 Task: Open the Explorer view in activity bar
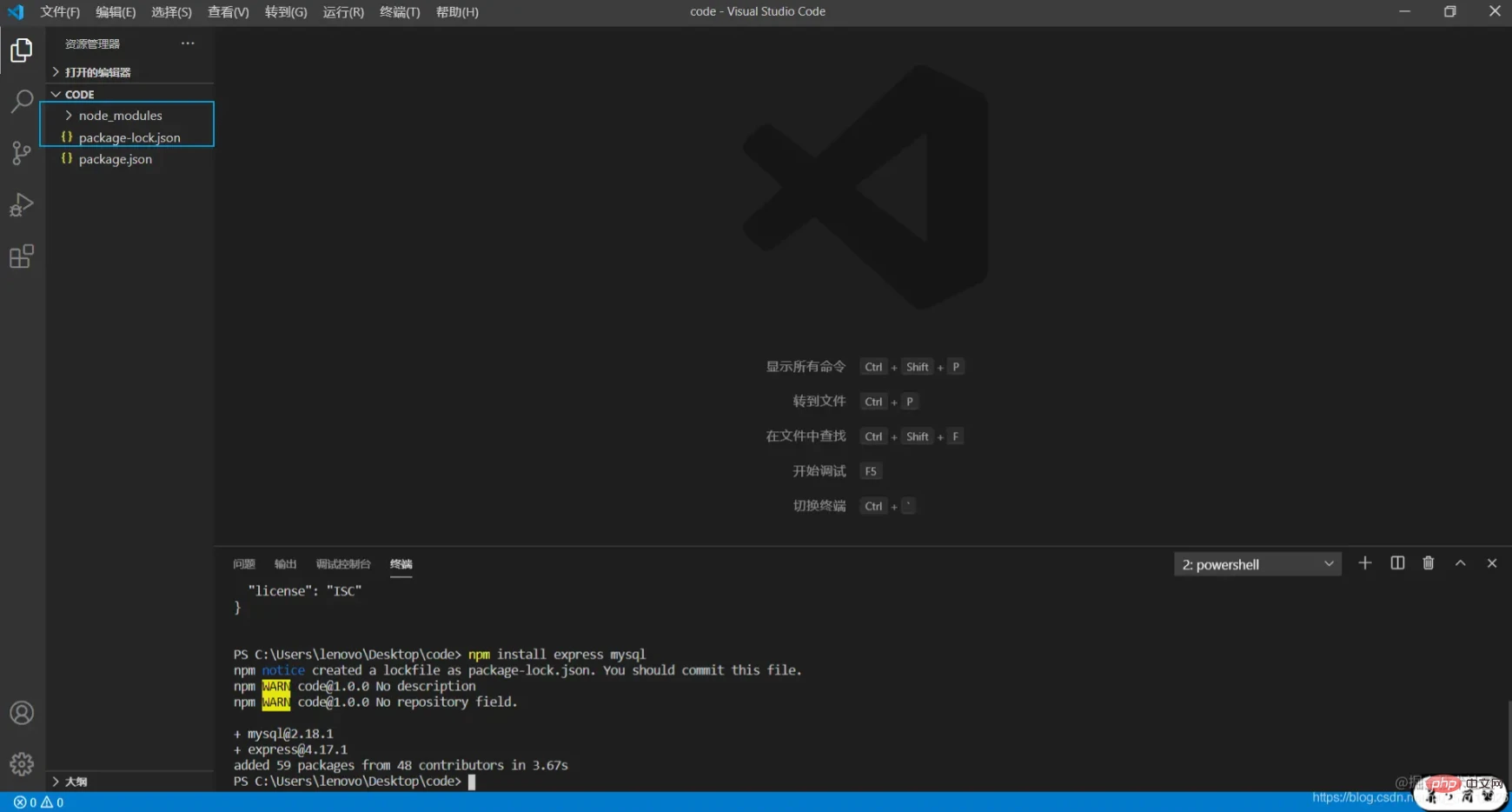tap(22, 50)
